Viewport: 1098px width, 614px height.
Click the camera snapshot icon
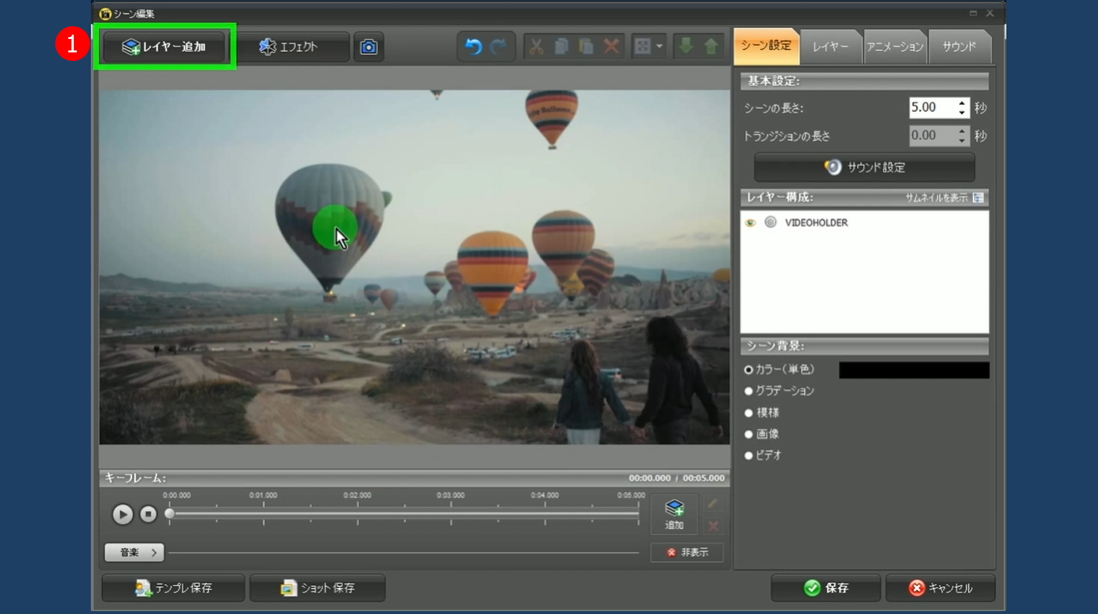(369, 47)
